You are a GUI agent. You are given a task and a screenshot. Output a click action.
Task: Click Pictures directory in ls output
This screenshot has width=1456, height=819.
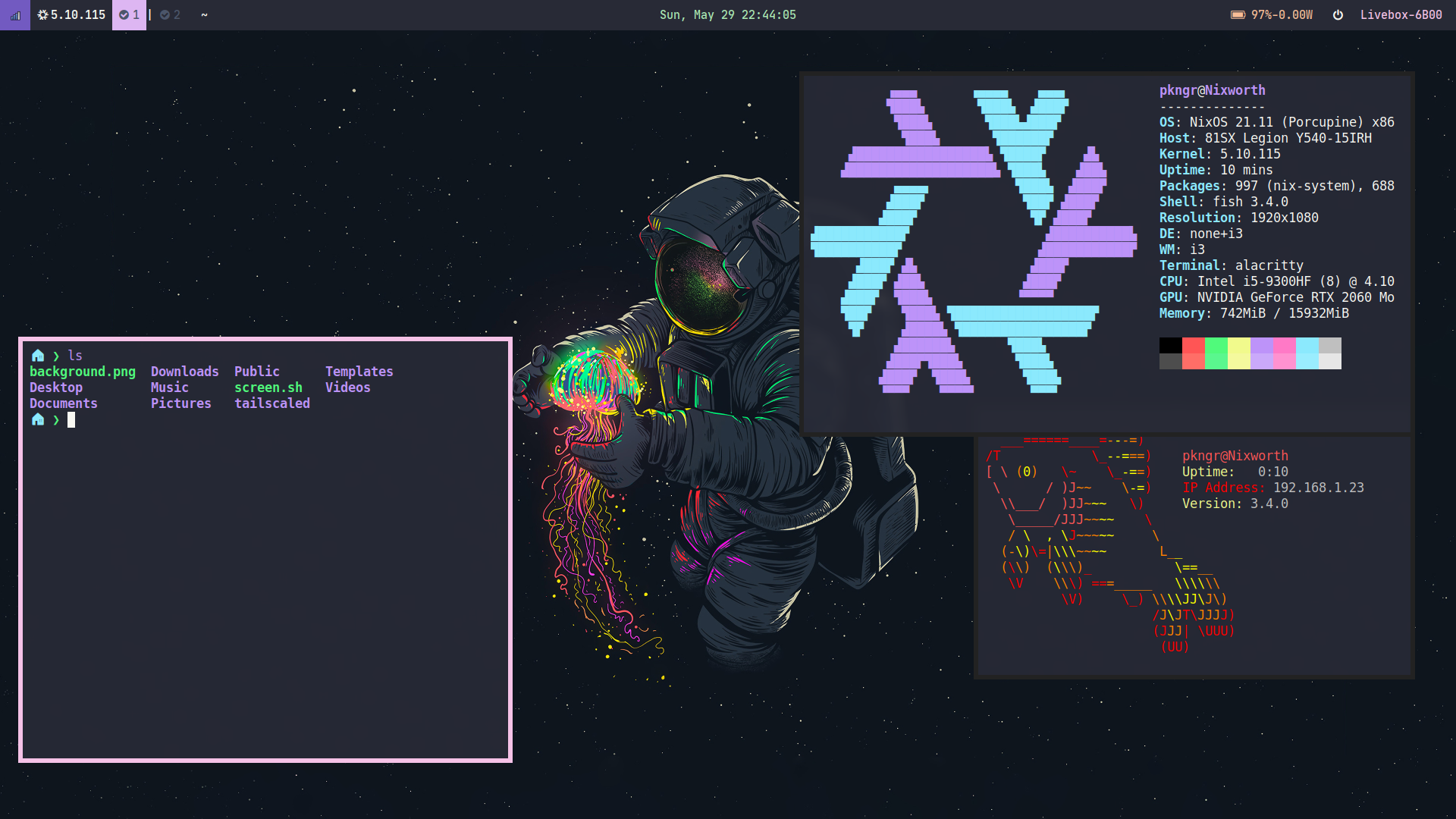(x=180, y=403)
